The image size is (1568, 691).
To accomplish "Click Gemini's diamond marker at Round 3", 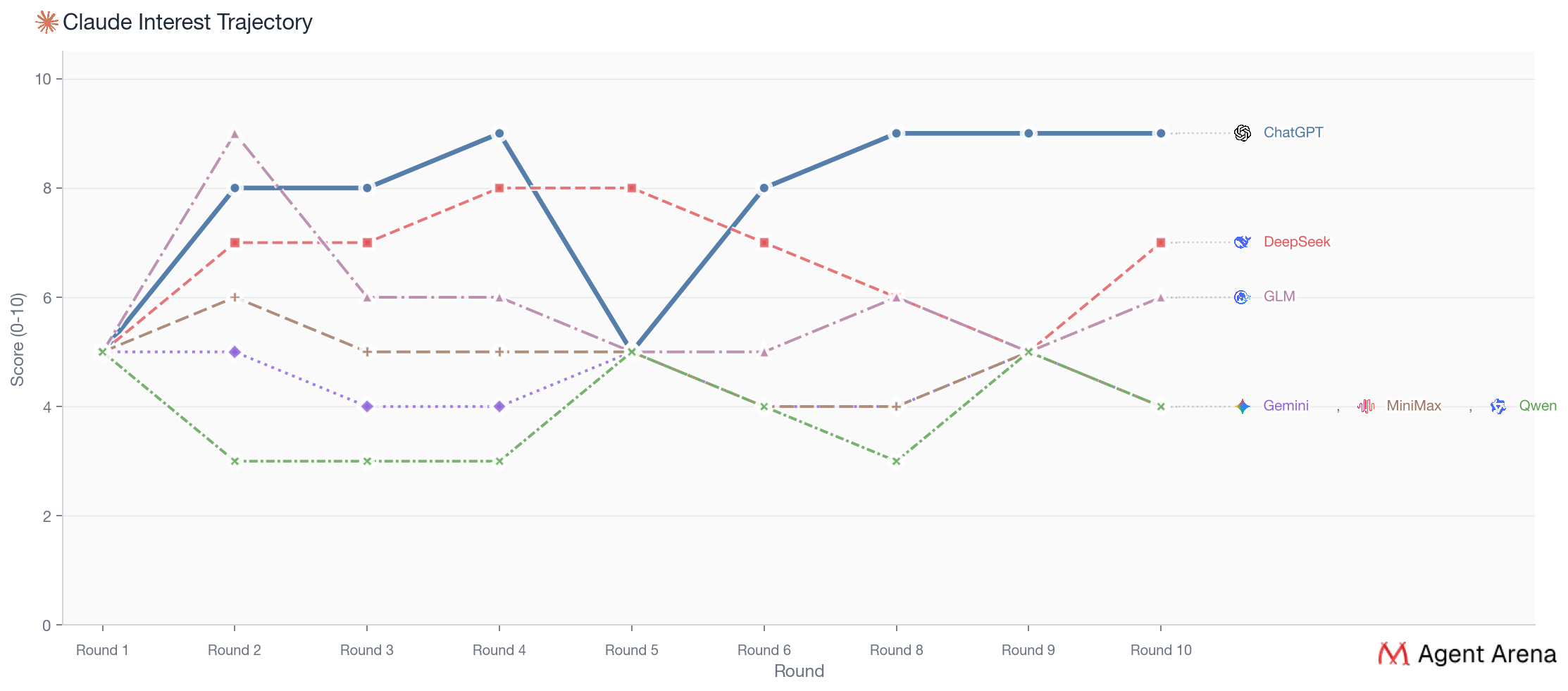I will pyautogui.click(x=367, y=406).
